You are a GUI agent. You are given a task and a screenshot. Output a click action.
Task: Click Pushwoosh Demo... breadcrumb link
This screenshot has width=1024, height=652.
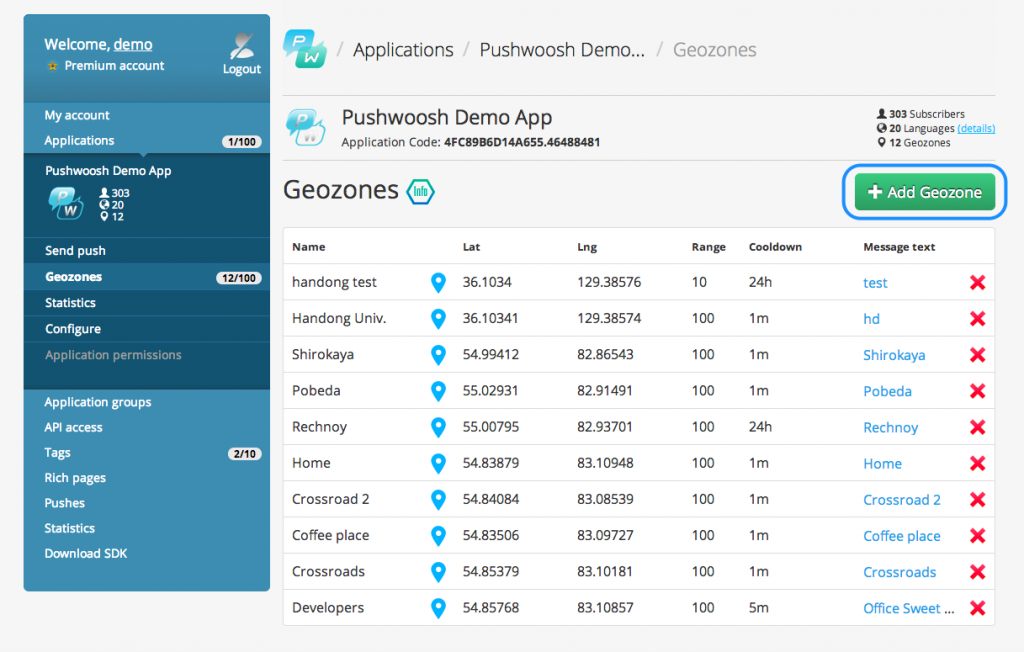click(x=562, y=50)
